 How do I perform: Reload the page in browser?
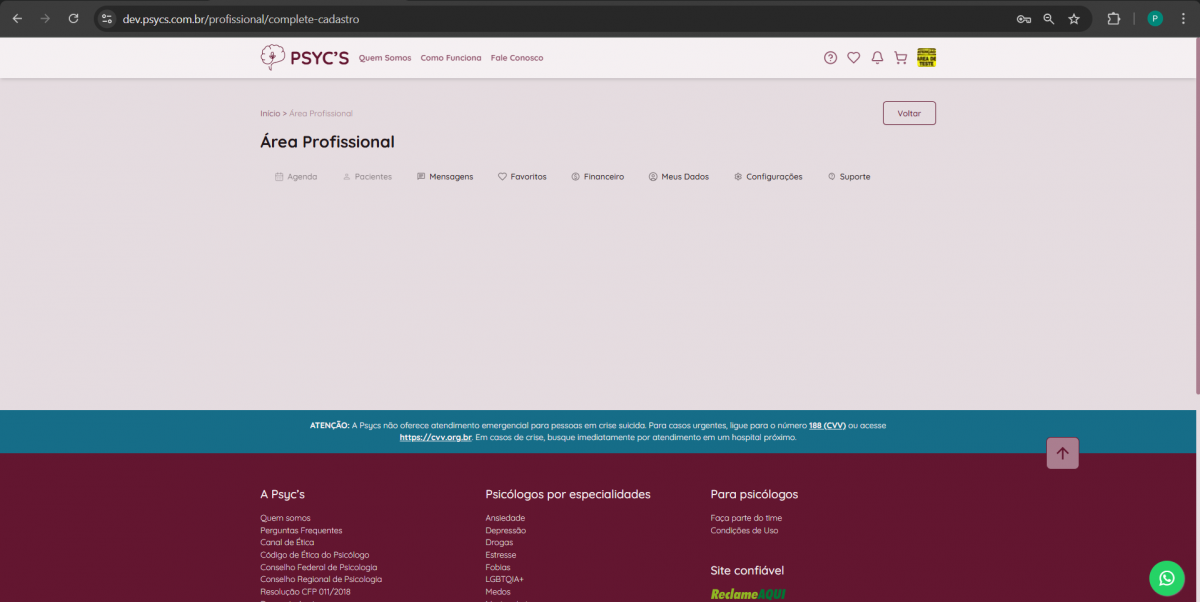[x=73, y=18]
